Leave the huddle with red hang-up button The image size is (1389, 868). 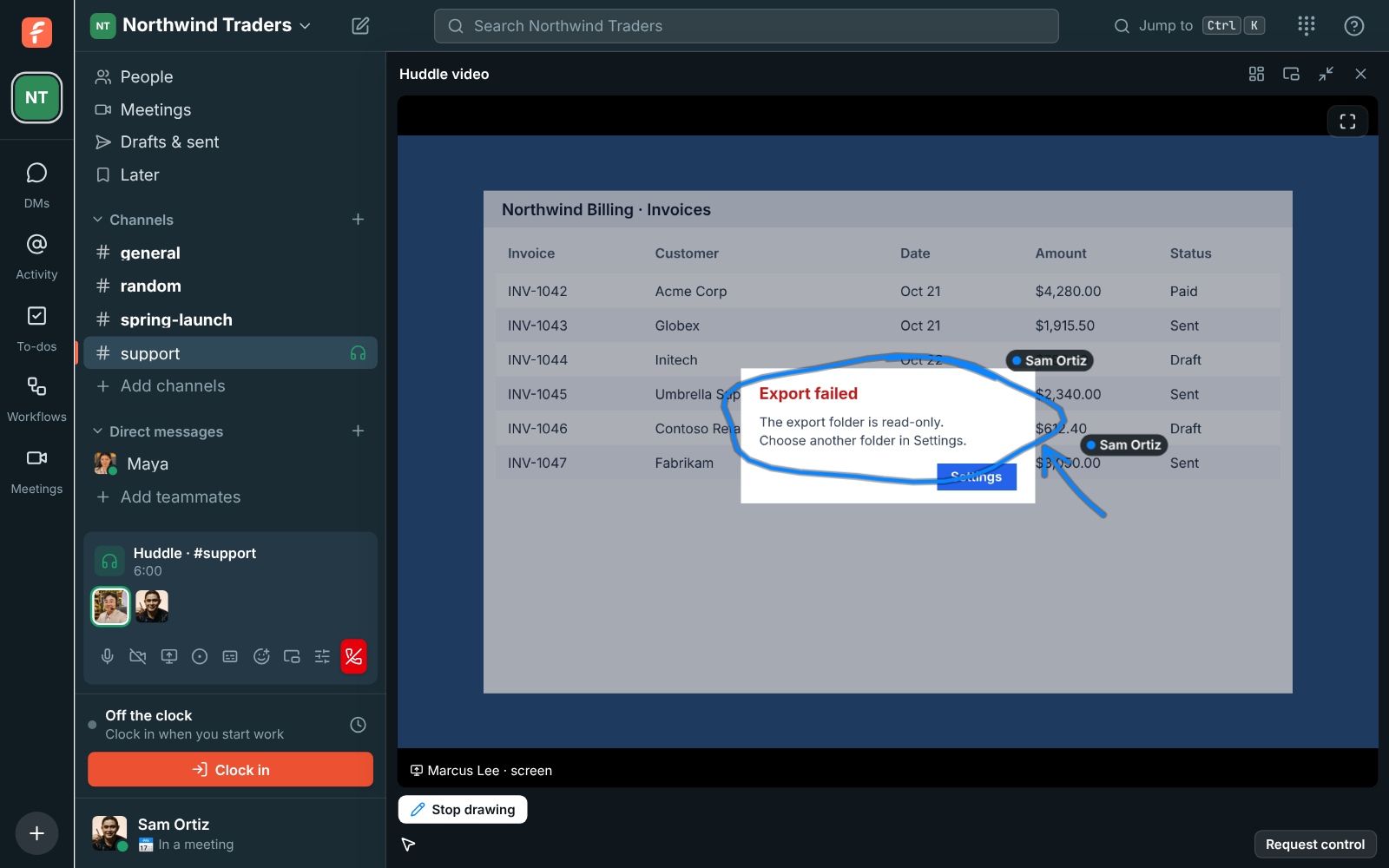tap(353, 656)
